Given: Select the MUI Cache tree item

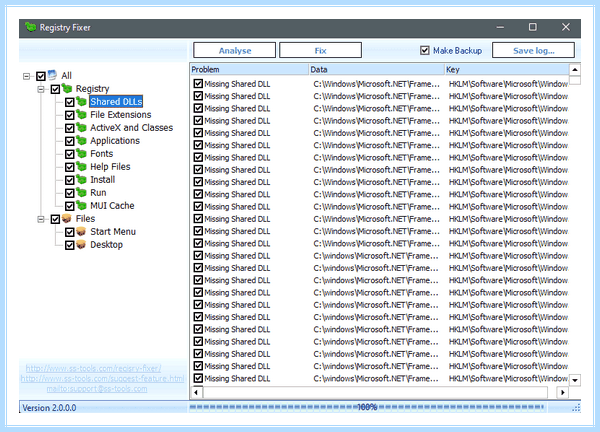Looking at the screenshot, I should pos(112,205).
